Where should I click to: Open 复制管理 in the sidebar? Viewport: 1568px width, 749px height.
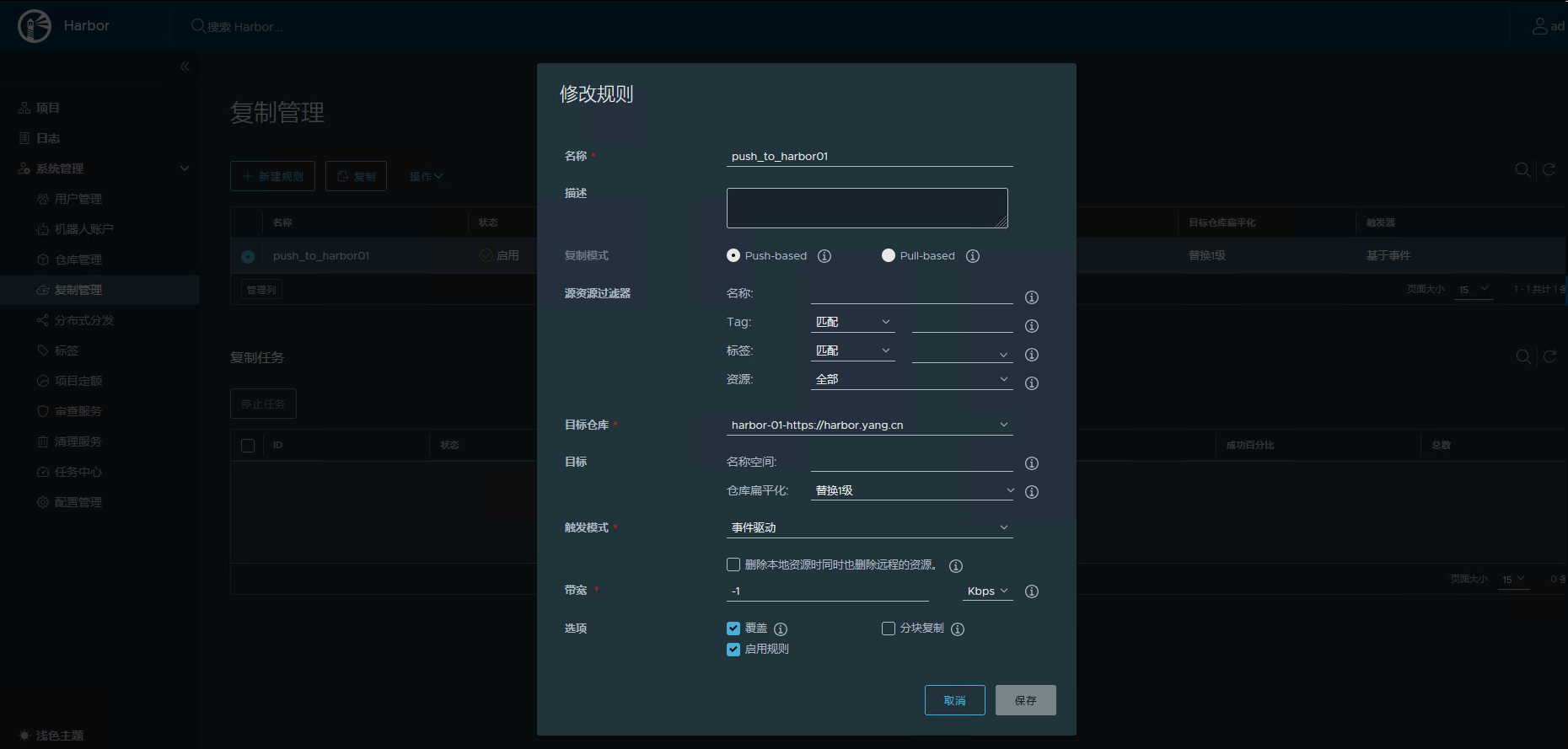78,290
